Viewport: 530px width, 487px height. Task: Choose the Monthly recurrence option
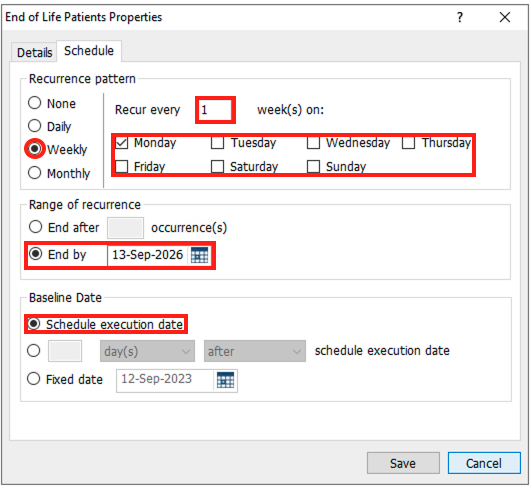click(x=34, y=173)
